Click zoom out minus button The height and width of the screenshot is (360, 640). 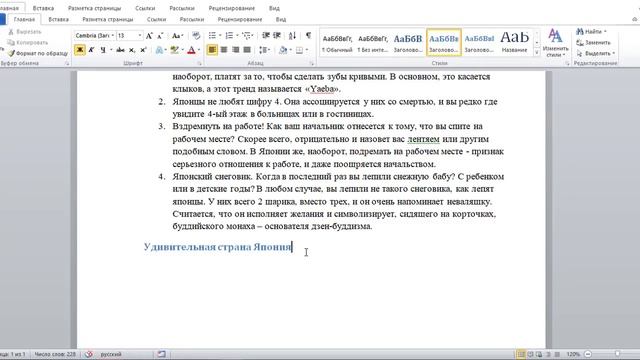[588, 354]
